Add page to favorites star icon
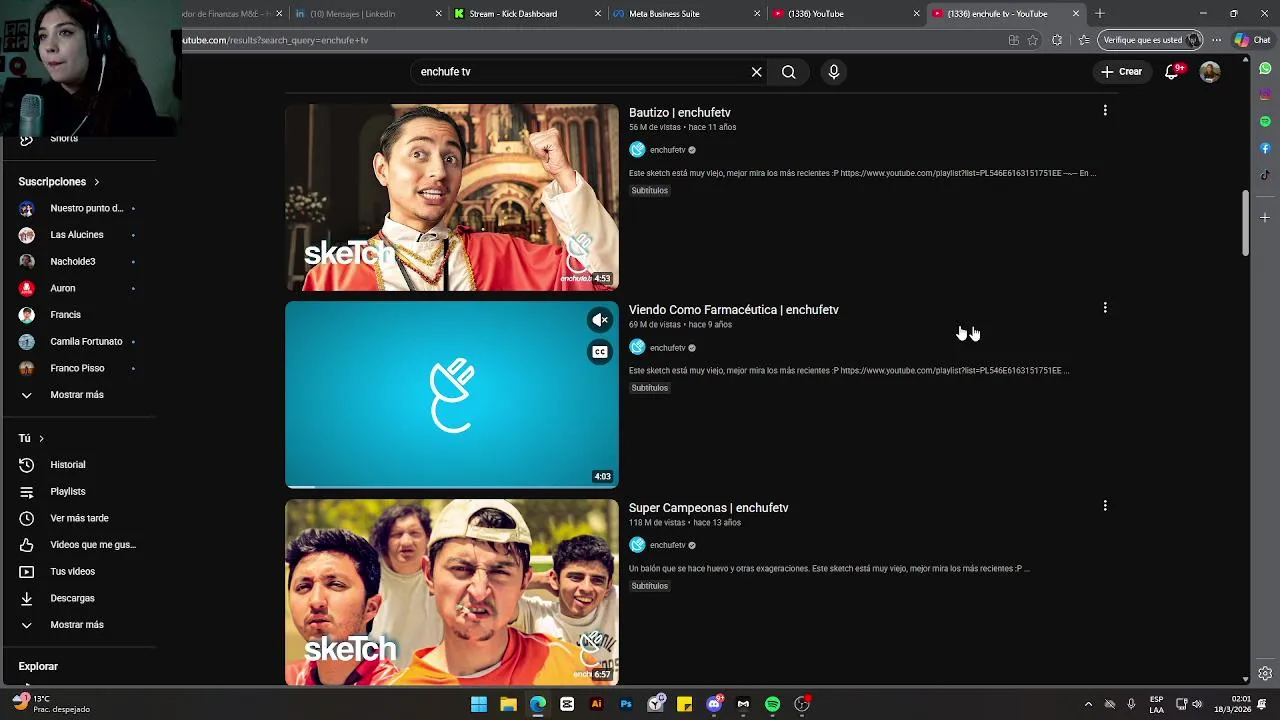Viewport: 1280px width, 720px height. tap(1033, 40)
